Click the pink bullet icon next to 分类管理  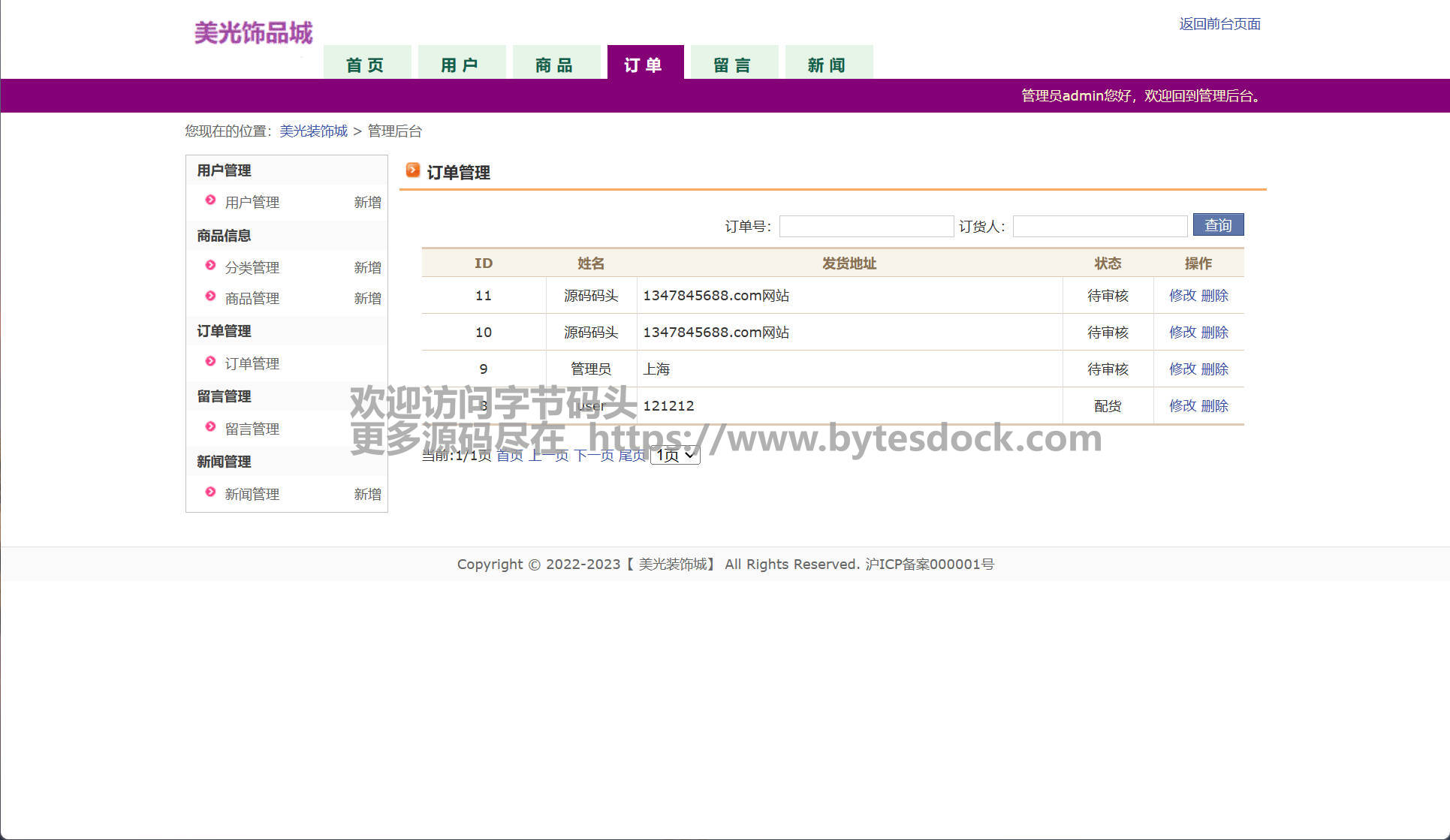[210, 265]
